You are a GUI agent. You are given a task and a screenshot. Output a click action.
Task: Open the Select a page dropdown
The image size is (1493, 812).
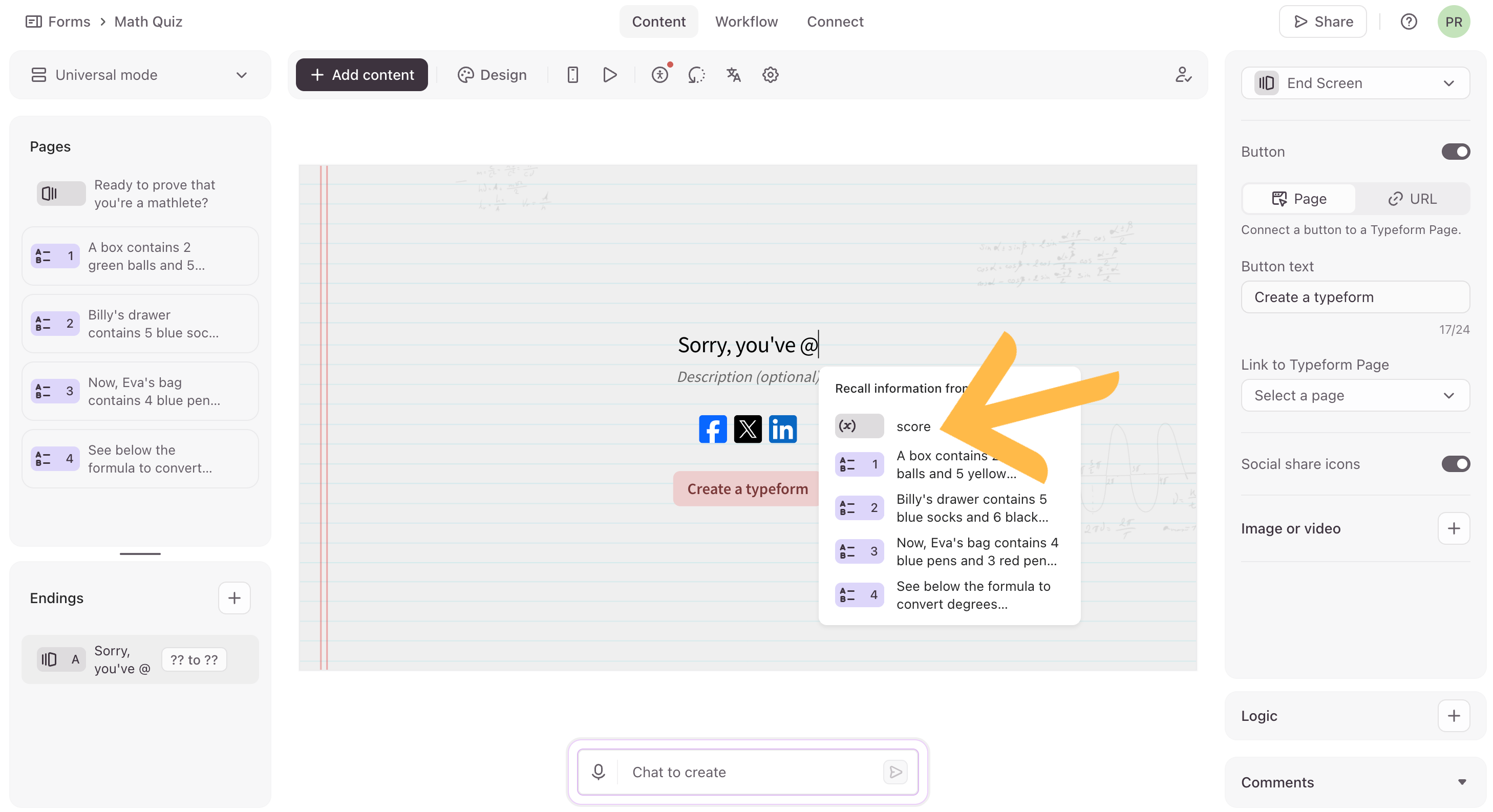tap(1355, 395)
